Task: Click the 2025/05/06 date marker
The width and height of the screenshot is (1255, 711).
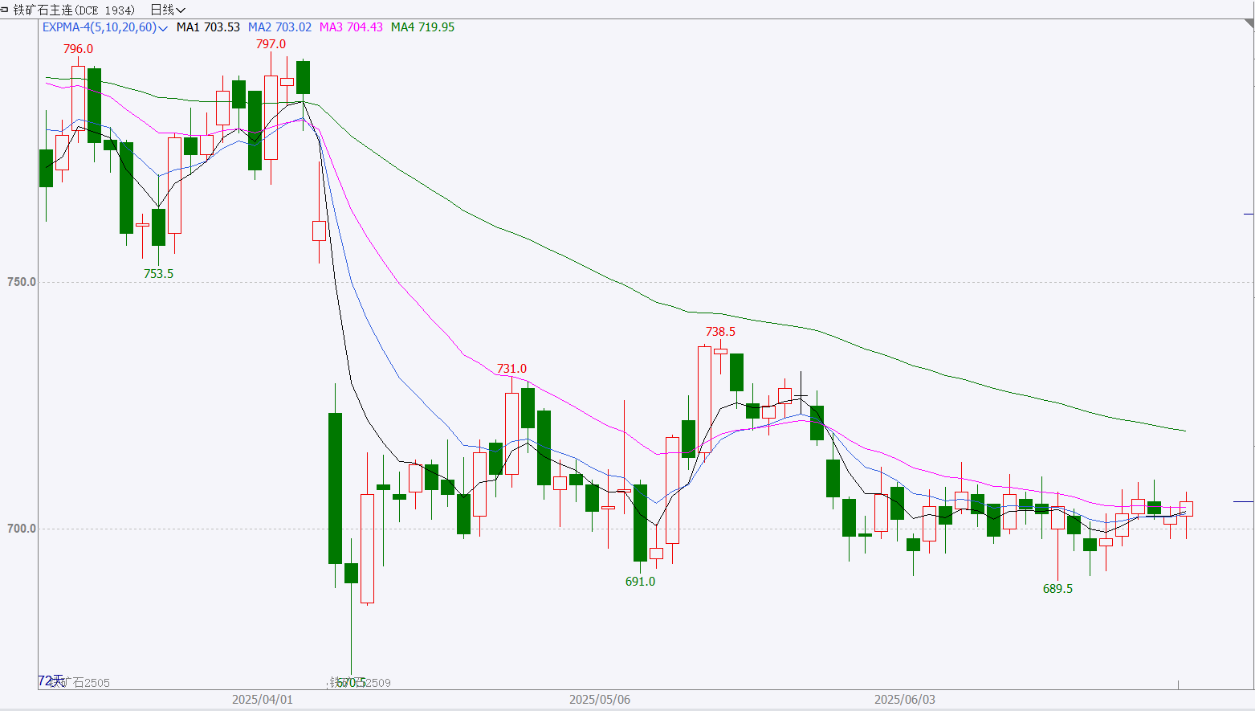Action: [598, 700]
